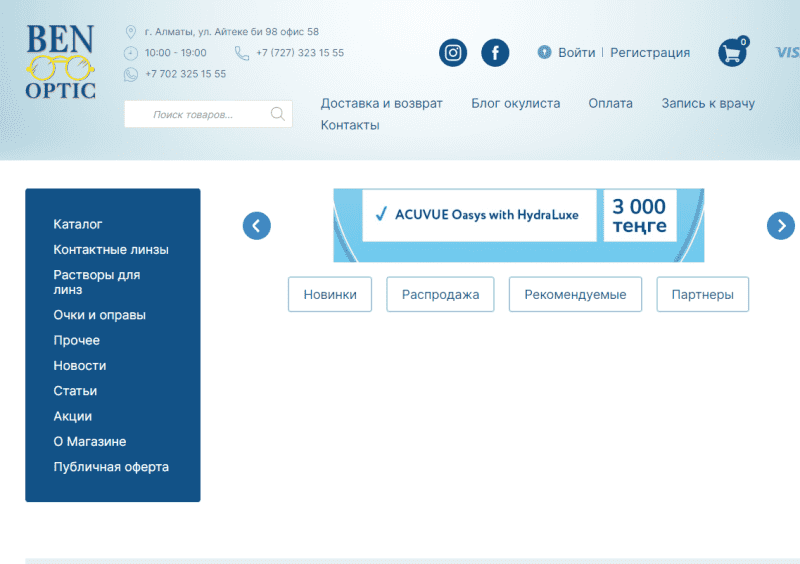Open Статьи in sidebar

tap(75, 391)
